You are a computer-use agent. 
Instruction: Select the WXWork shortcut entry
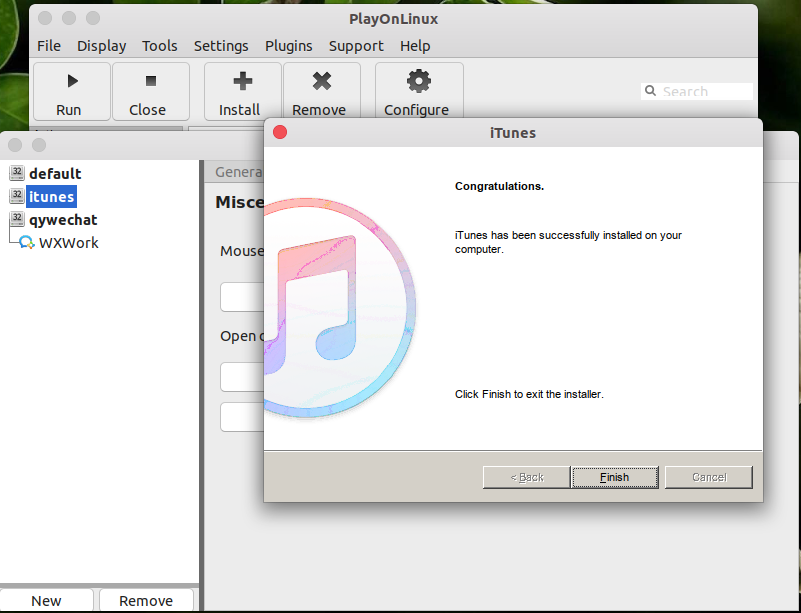68,242
